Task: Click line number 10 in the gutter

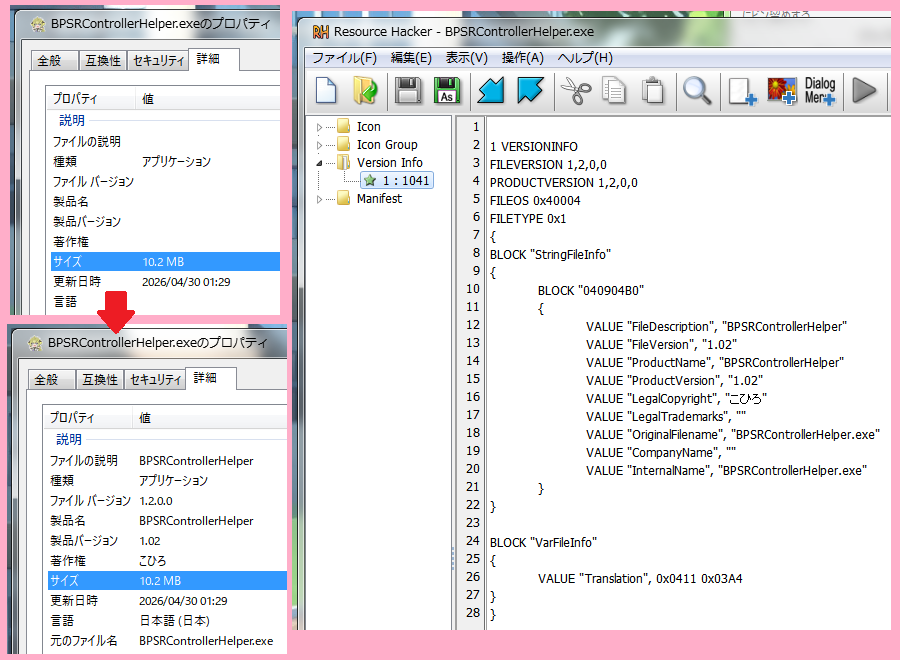Action: [472, 289]
